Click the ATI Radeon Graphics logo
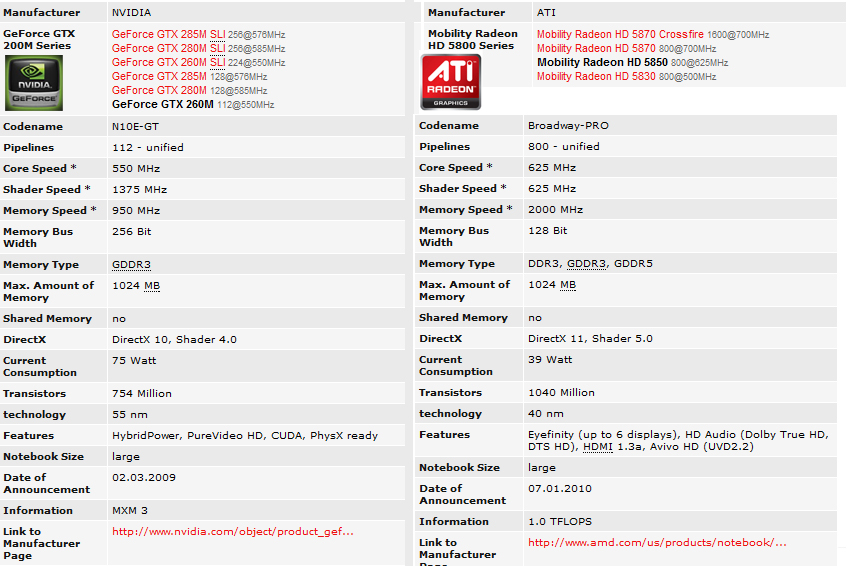 click(451, 82)
